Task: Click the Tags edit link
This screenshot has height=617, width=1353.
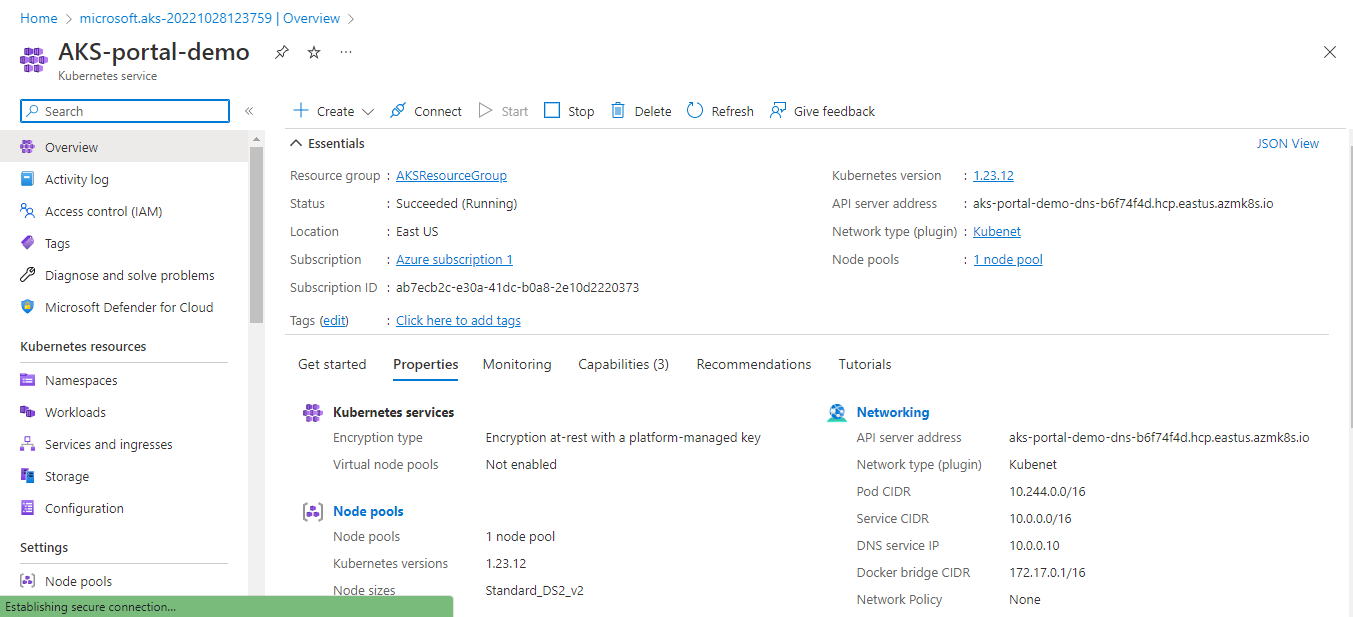Action: pos(335,321)
